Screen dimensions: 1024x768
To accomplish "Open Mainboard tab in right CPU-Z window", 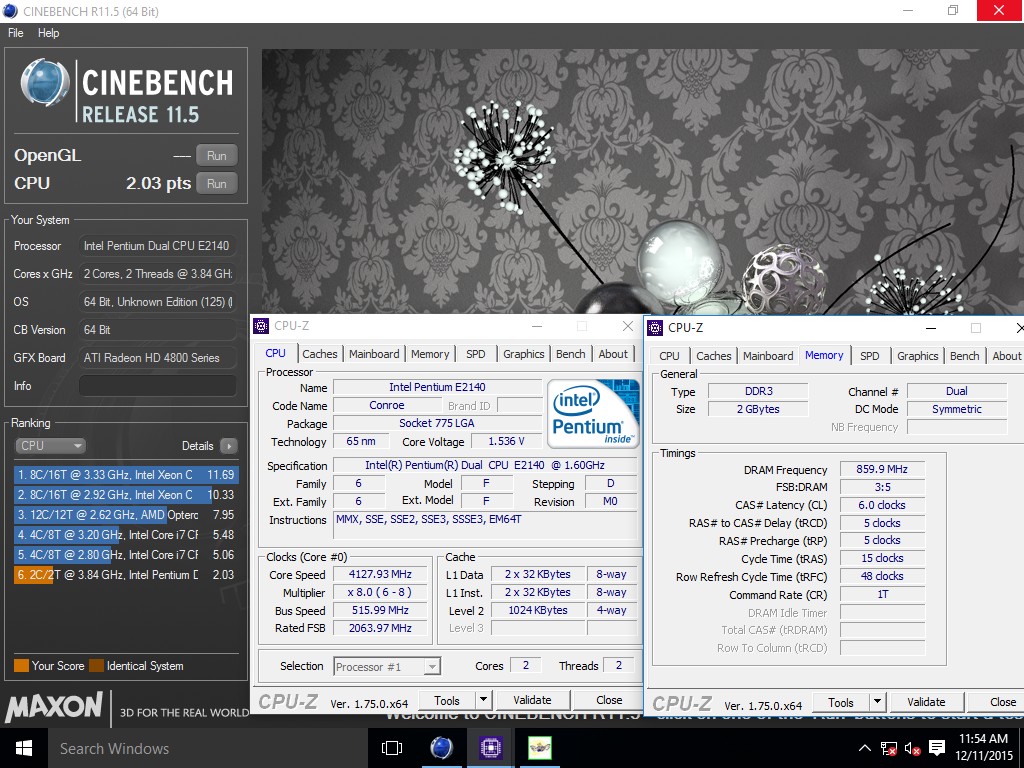I will pos(768,356).
